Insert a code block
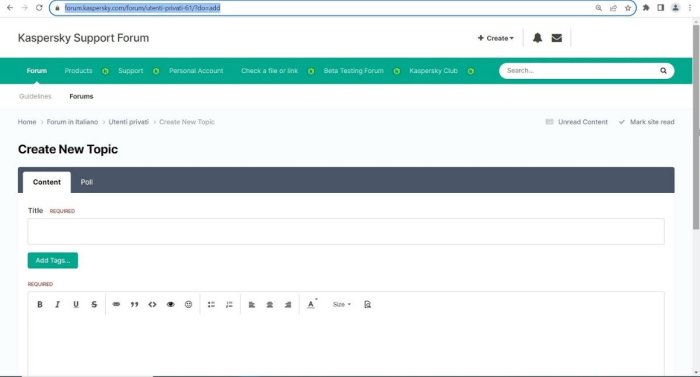This screenshot has width=700, height=377. (152, 304)
